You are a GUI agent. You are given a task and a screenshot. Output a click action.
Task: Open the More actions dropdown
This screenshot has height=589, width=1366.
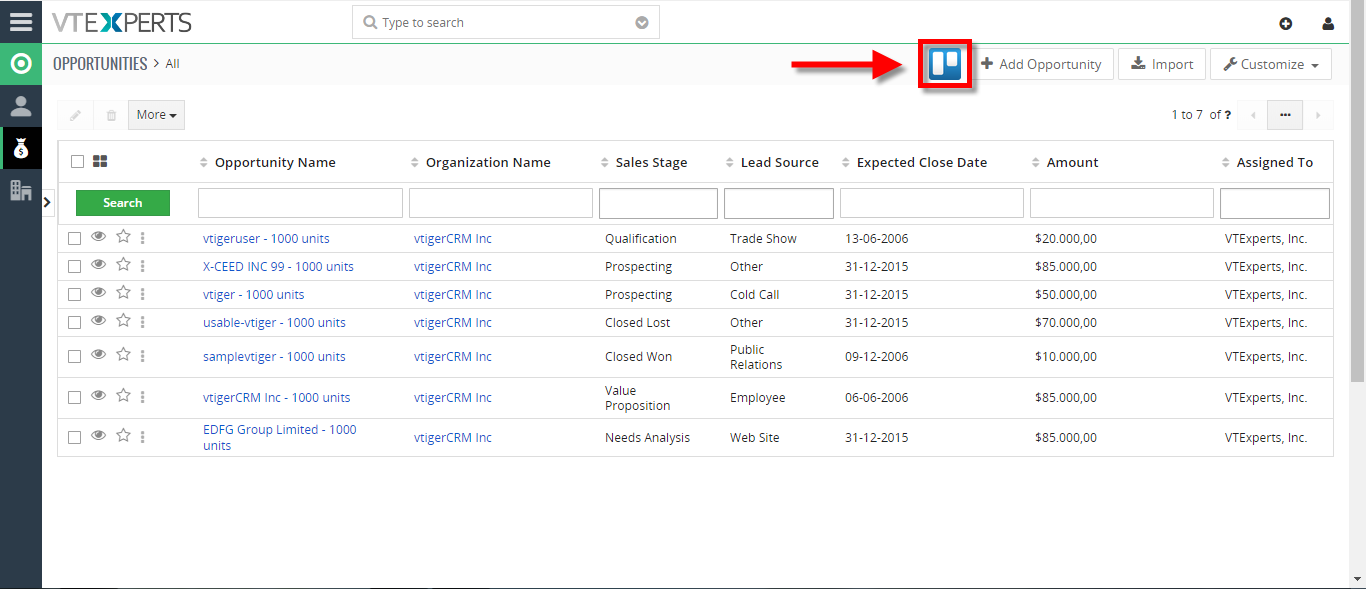pos(156,115)
